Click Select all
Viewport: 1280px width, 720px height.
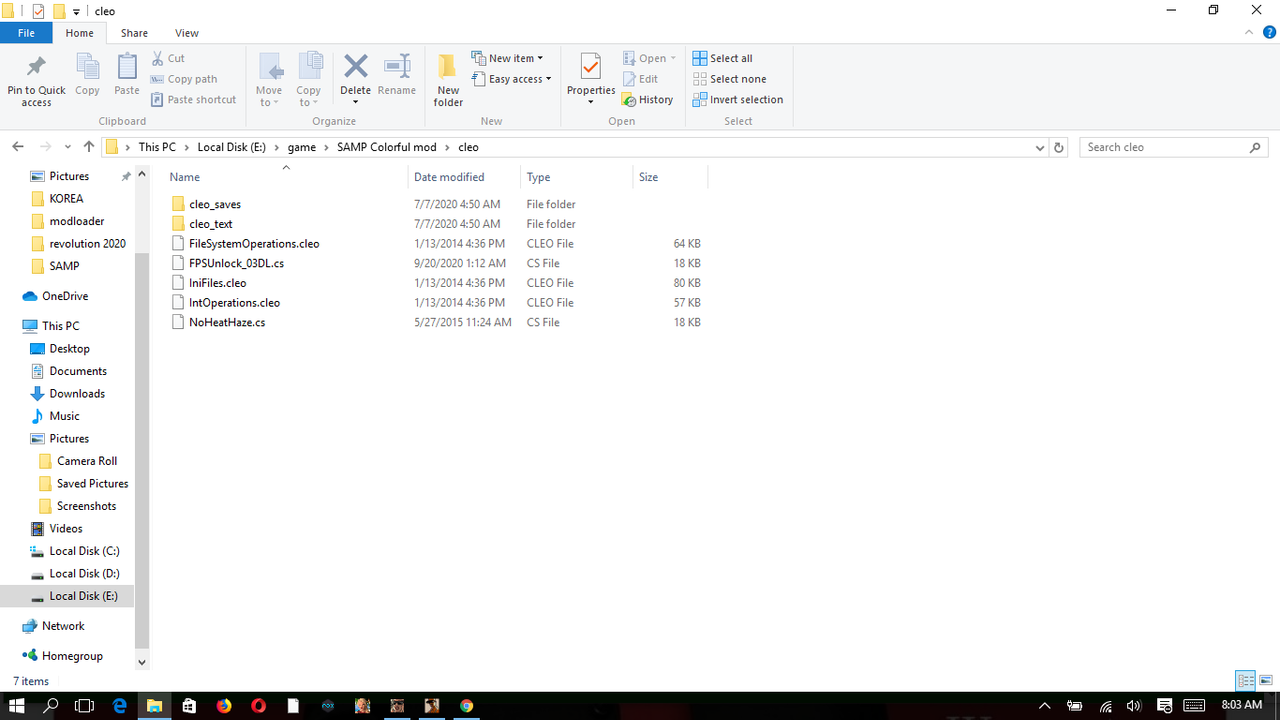pyautogui.click(x=723, y=58)
